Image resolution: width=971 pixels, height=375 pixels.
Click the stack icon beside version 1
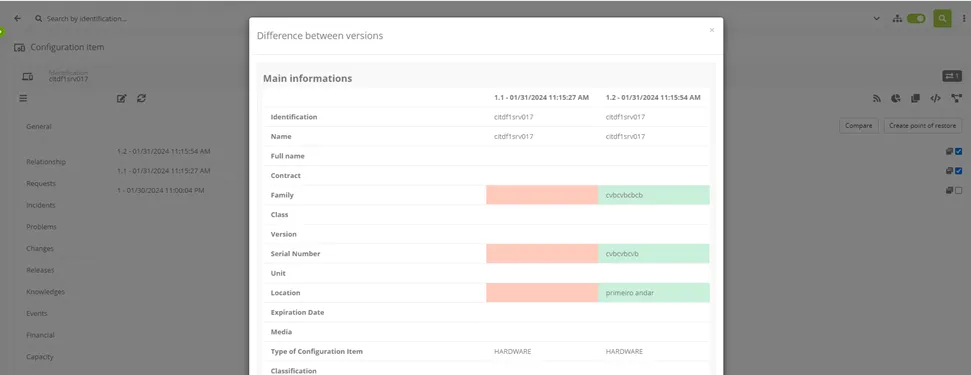point(949,191)
